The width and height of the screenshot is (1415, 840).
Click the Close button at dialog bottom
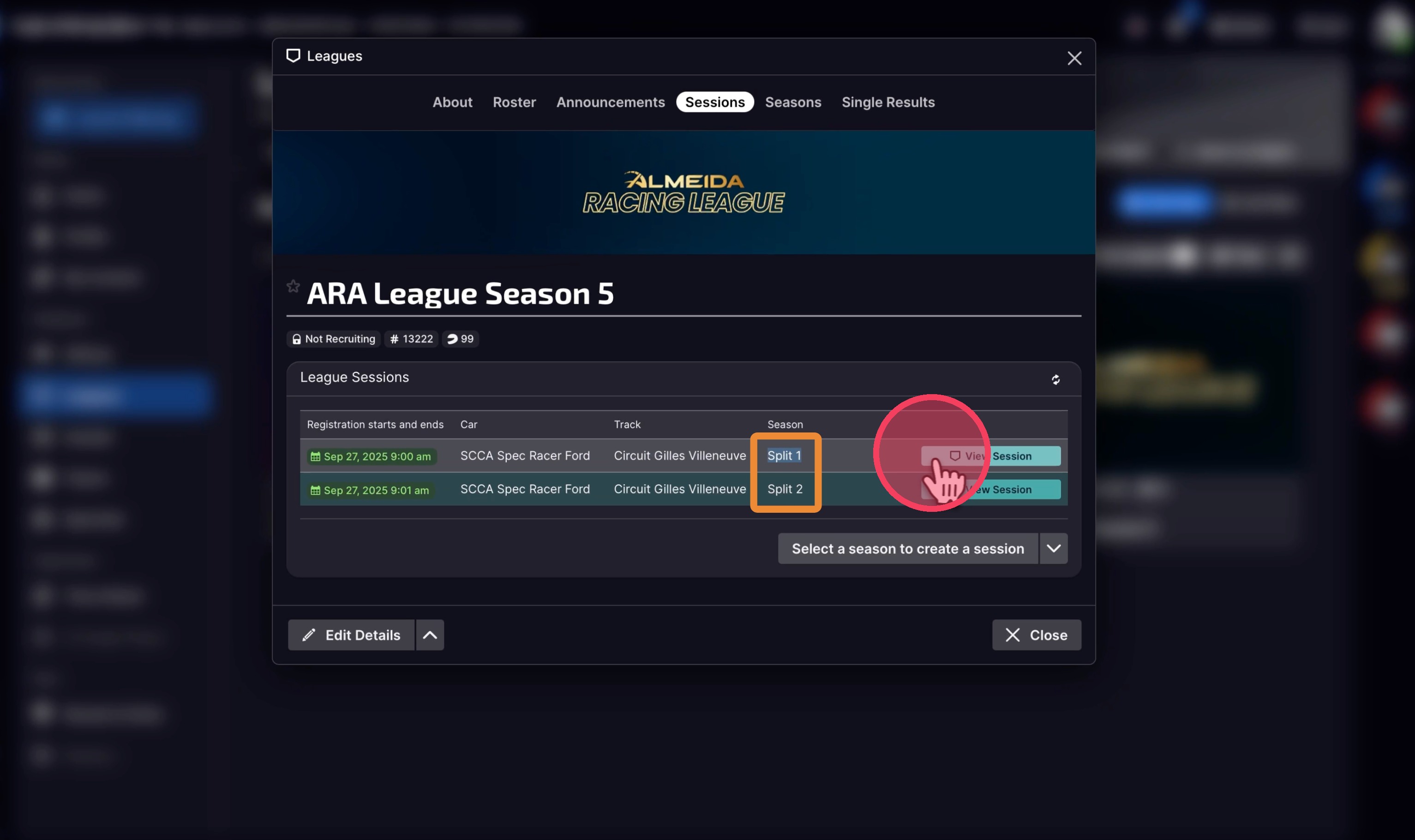(1037, 635)
